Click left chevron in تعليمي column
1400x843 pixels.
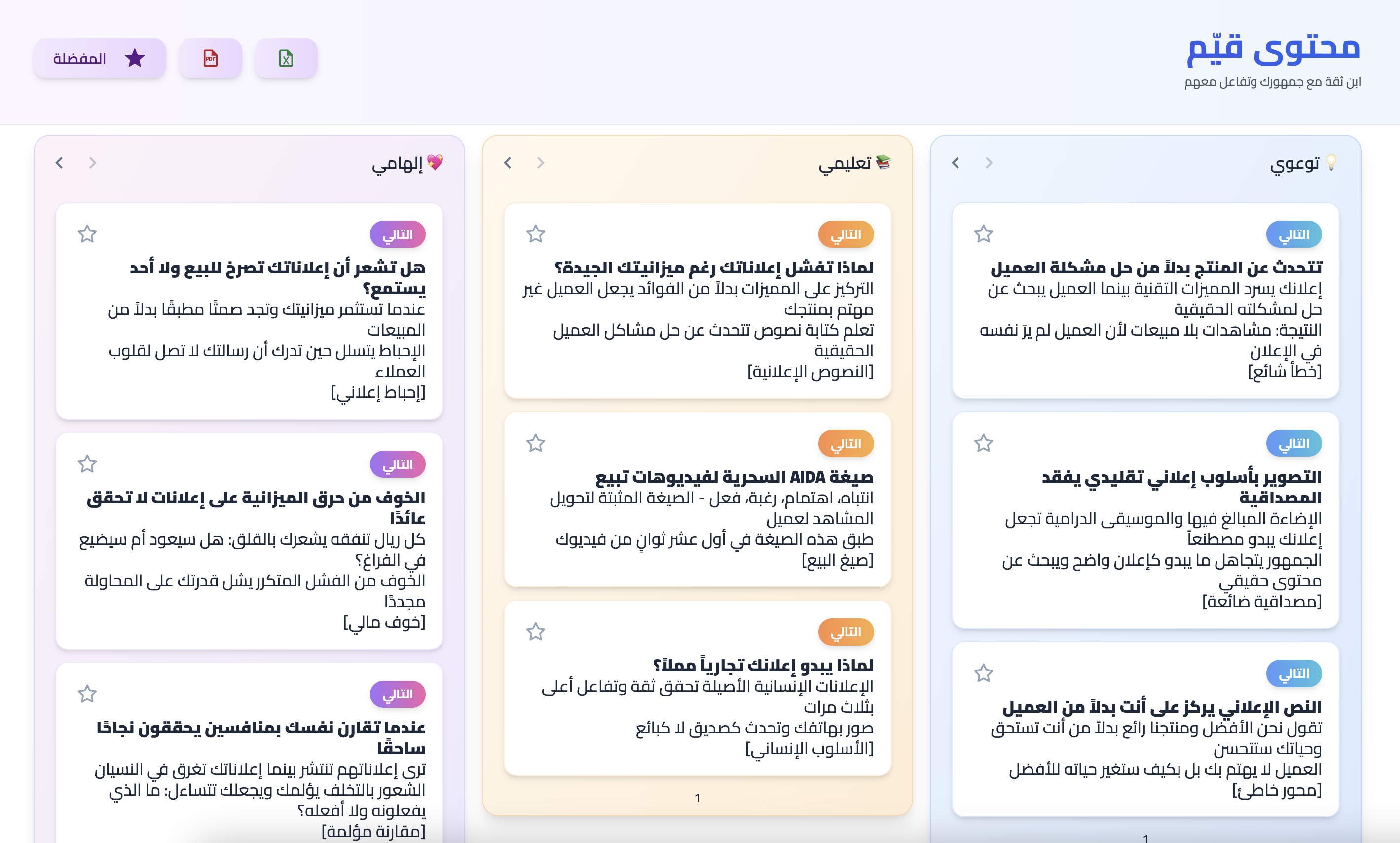tap(508, 163)
